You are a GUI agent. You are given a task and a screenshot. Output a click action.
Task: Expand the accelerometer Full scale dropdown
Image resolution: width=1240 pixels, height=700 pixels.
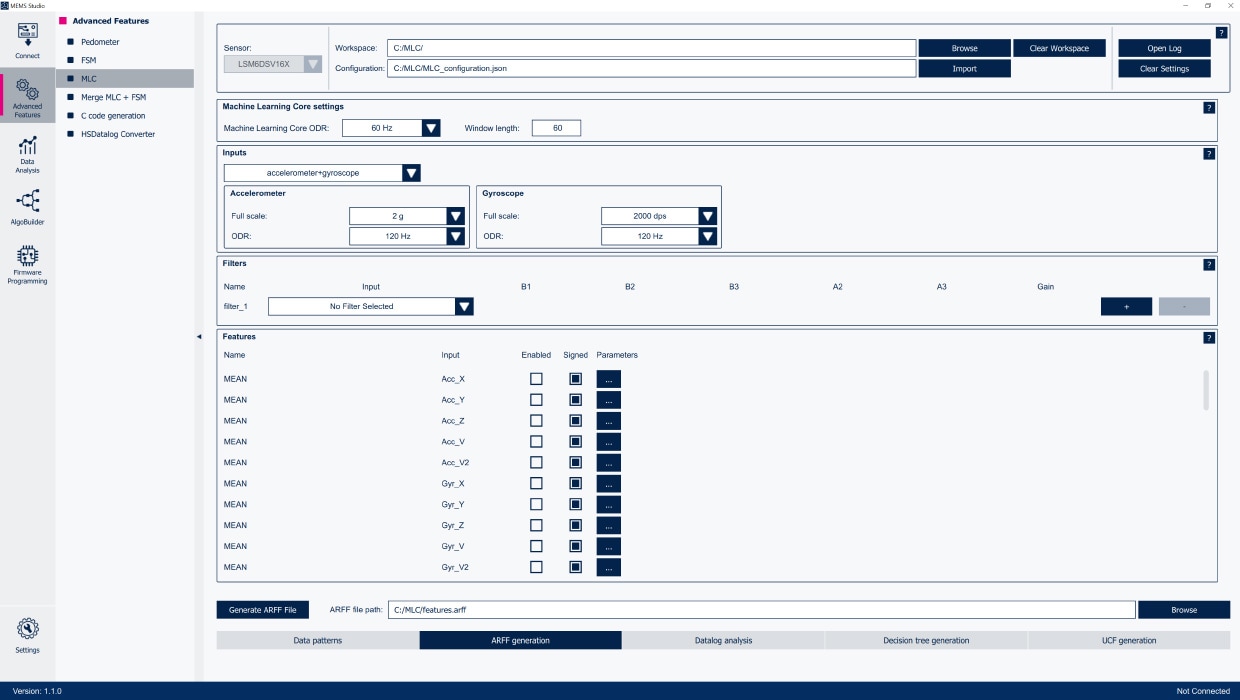coord(455,216)
